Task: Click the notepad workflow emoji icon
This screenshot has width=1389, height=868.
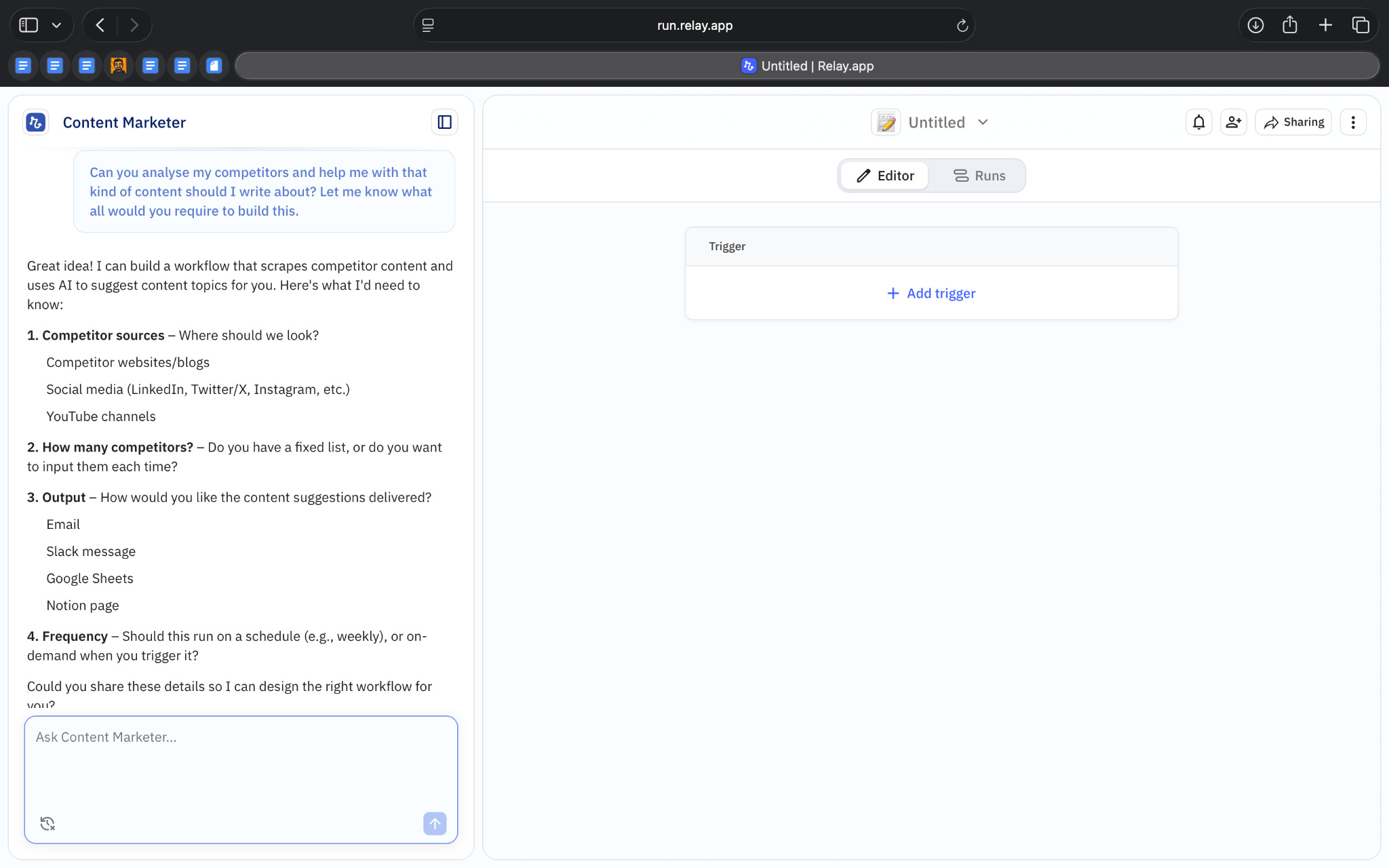Action: (886, 122)
